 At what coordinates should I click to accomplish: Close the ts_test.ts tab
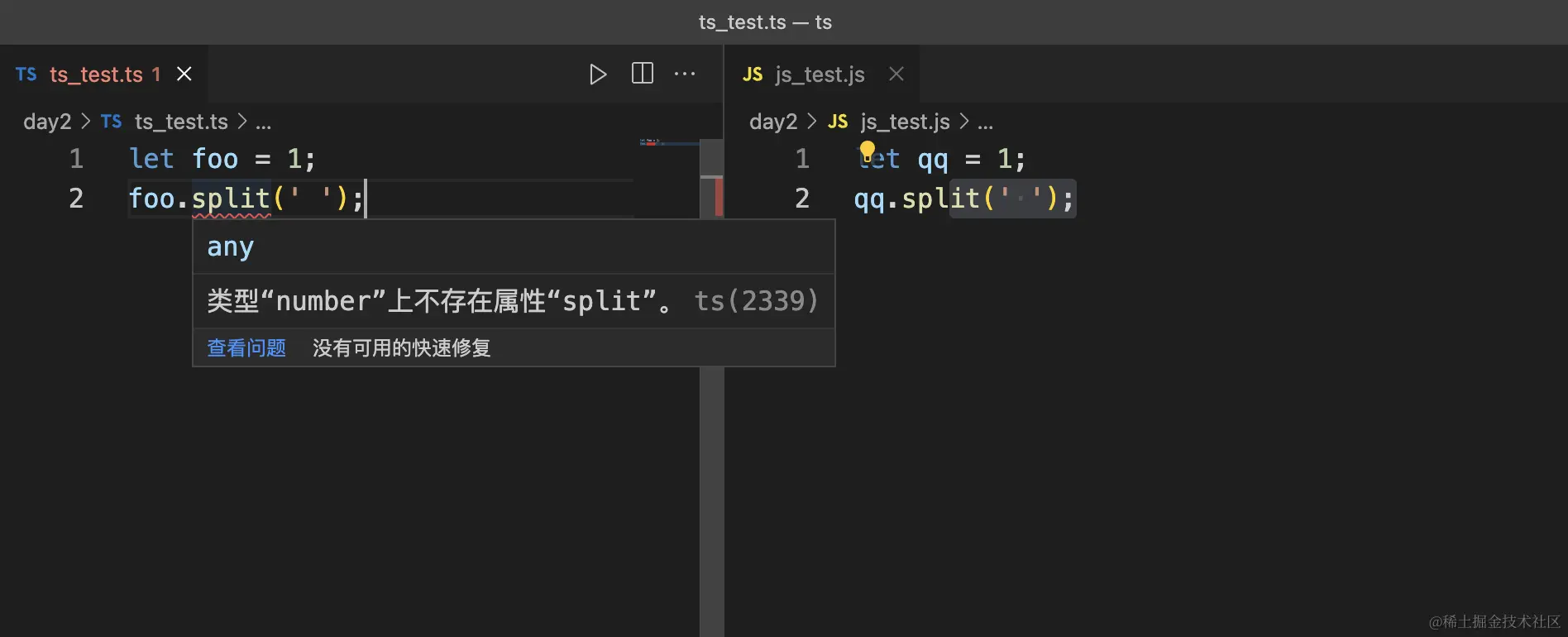tap(184, 74)
